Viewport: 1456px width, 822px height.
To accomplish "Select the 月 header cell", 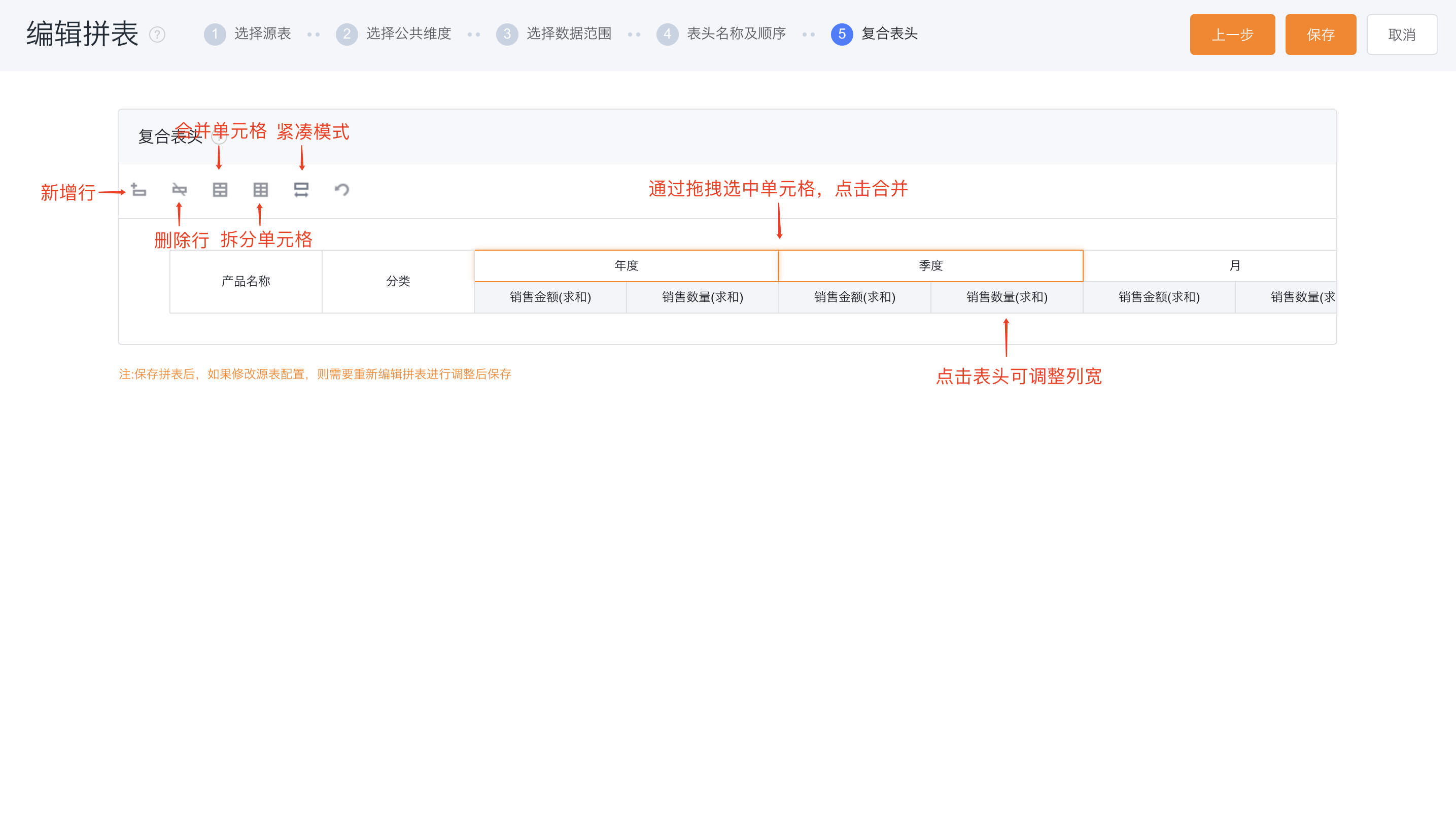I will pyautogui.click(x=1234, y=266).
